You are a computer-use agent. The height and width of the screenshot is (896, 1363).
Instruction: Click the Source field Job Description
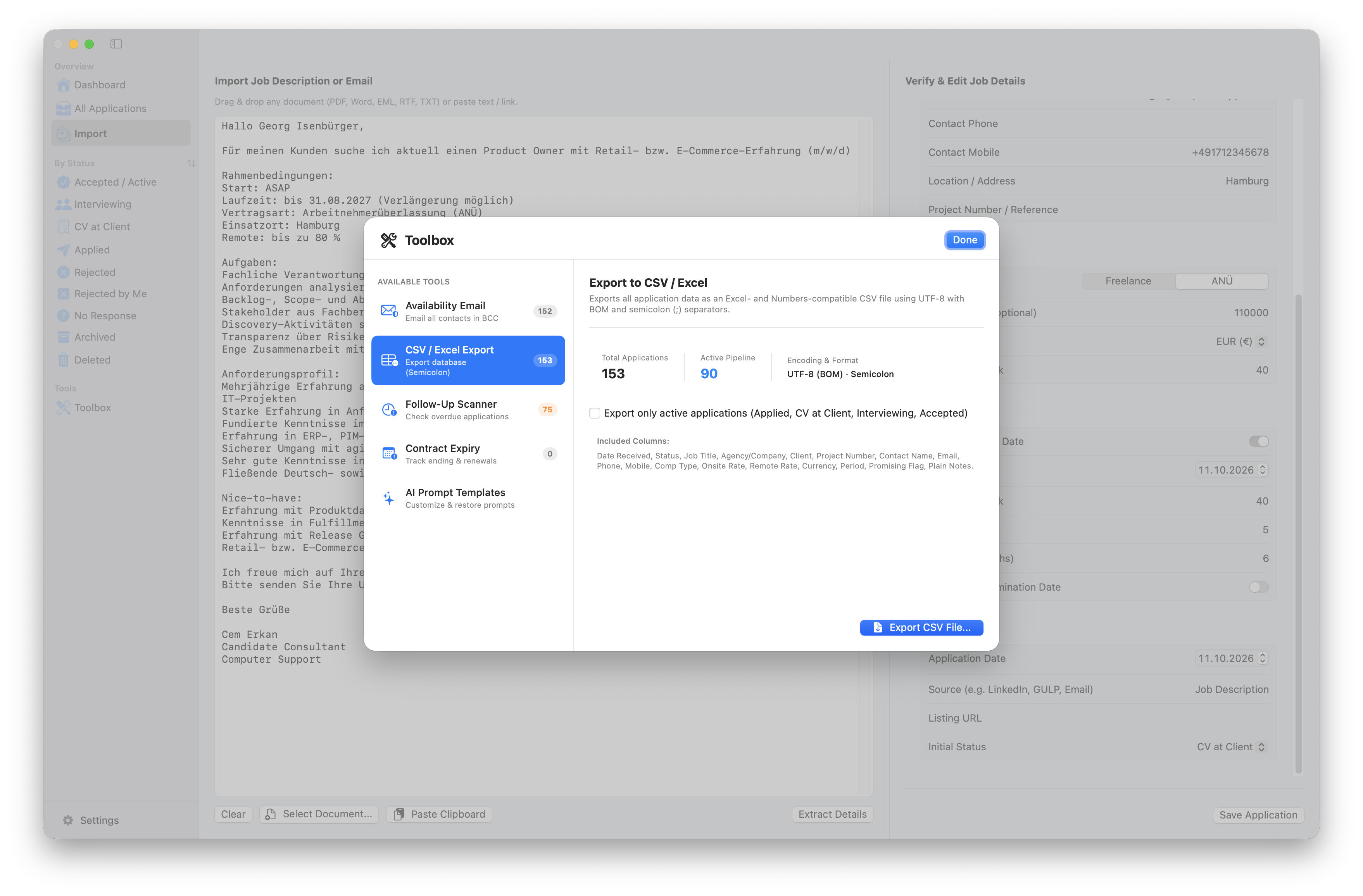pos(1098,689)
